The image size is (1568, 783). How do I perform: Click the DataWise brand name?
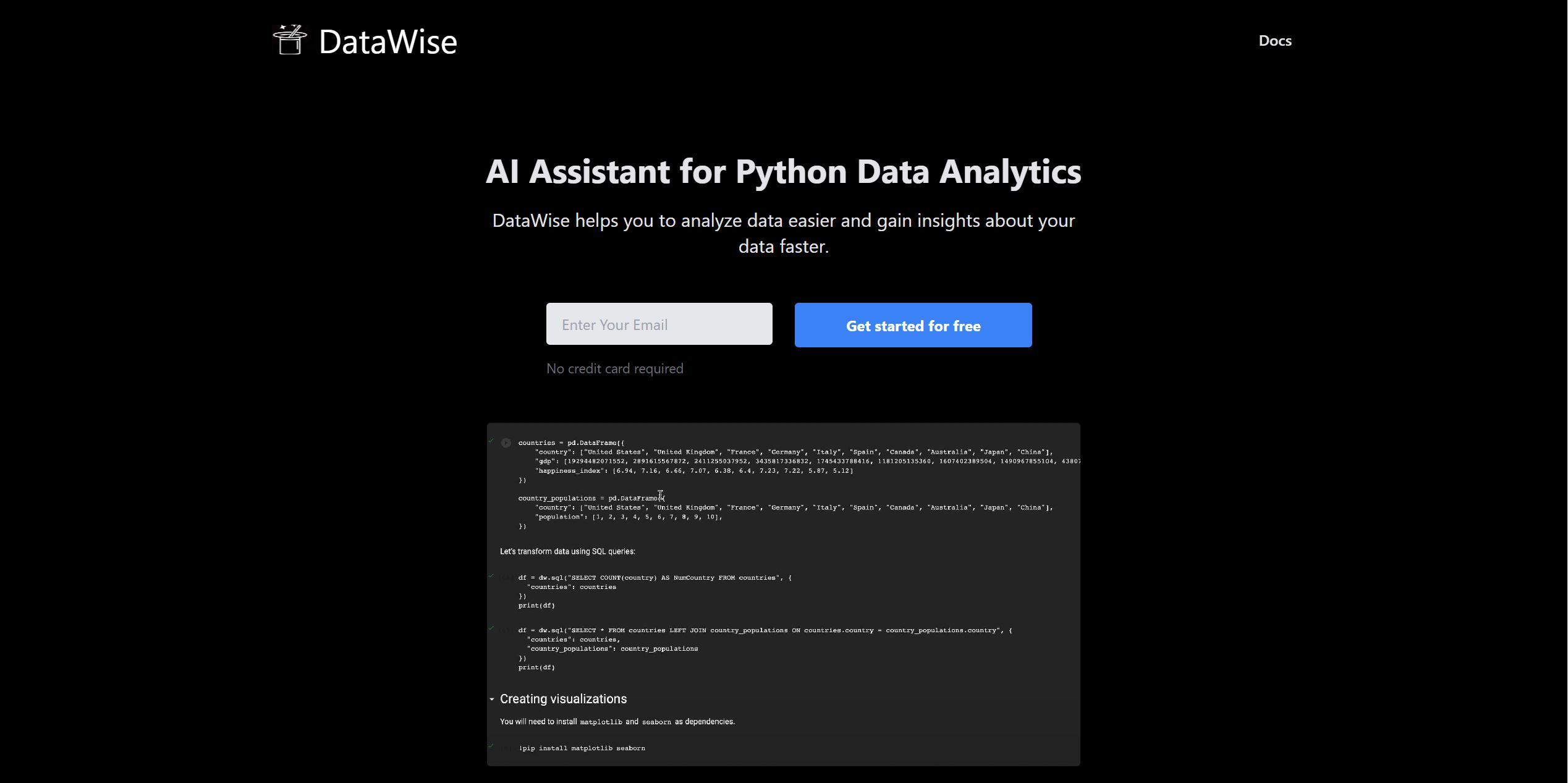[388, 42]
